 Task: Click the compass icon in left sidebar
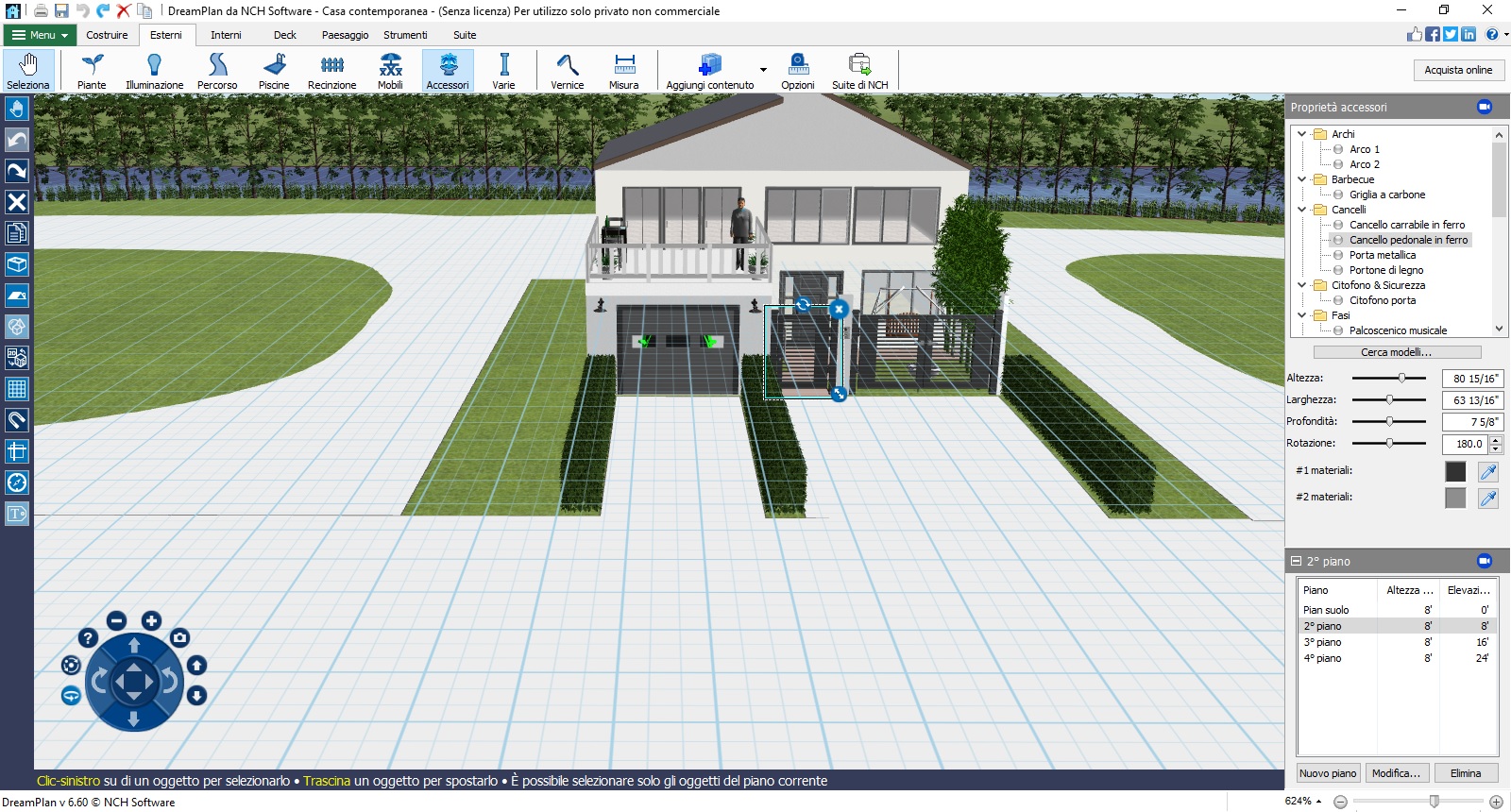point(17,482)
